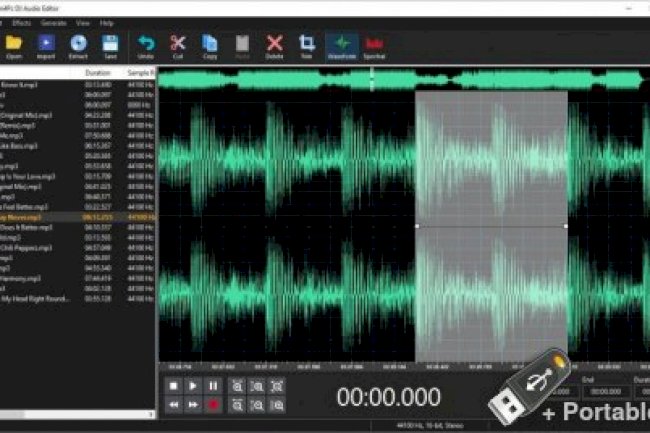Start recording with the red Record button
This screenshot has height=433, width=650.
point(213,405)
